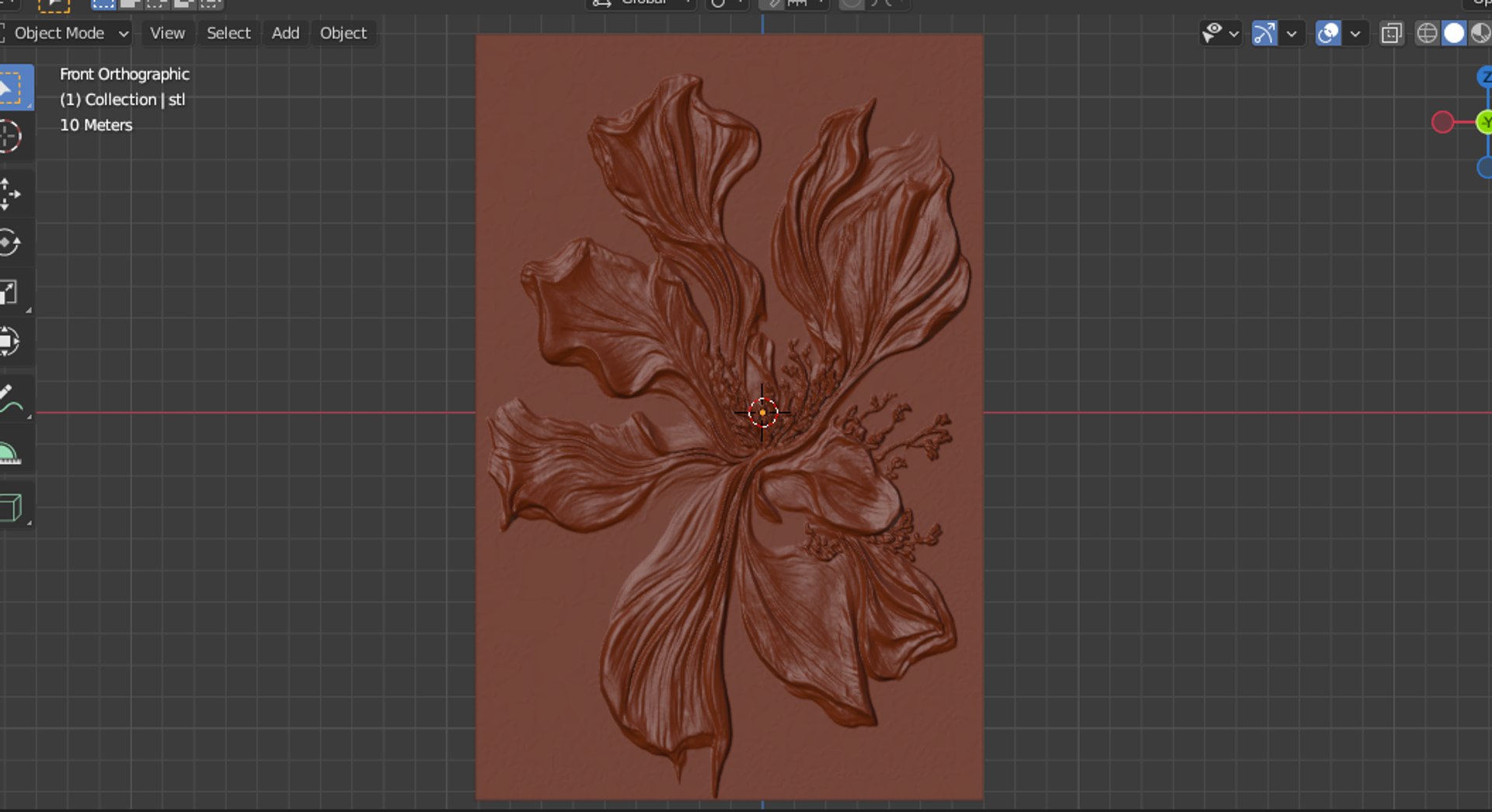The width and height of the screenshot is (1492, 812).
Task: Open the Add menu
Action: (285, 33)
